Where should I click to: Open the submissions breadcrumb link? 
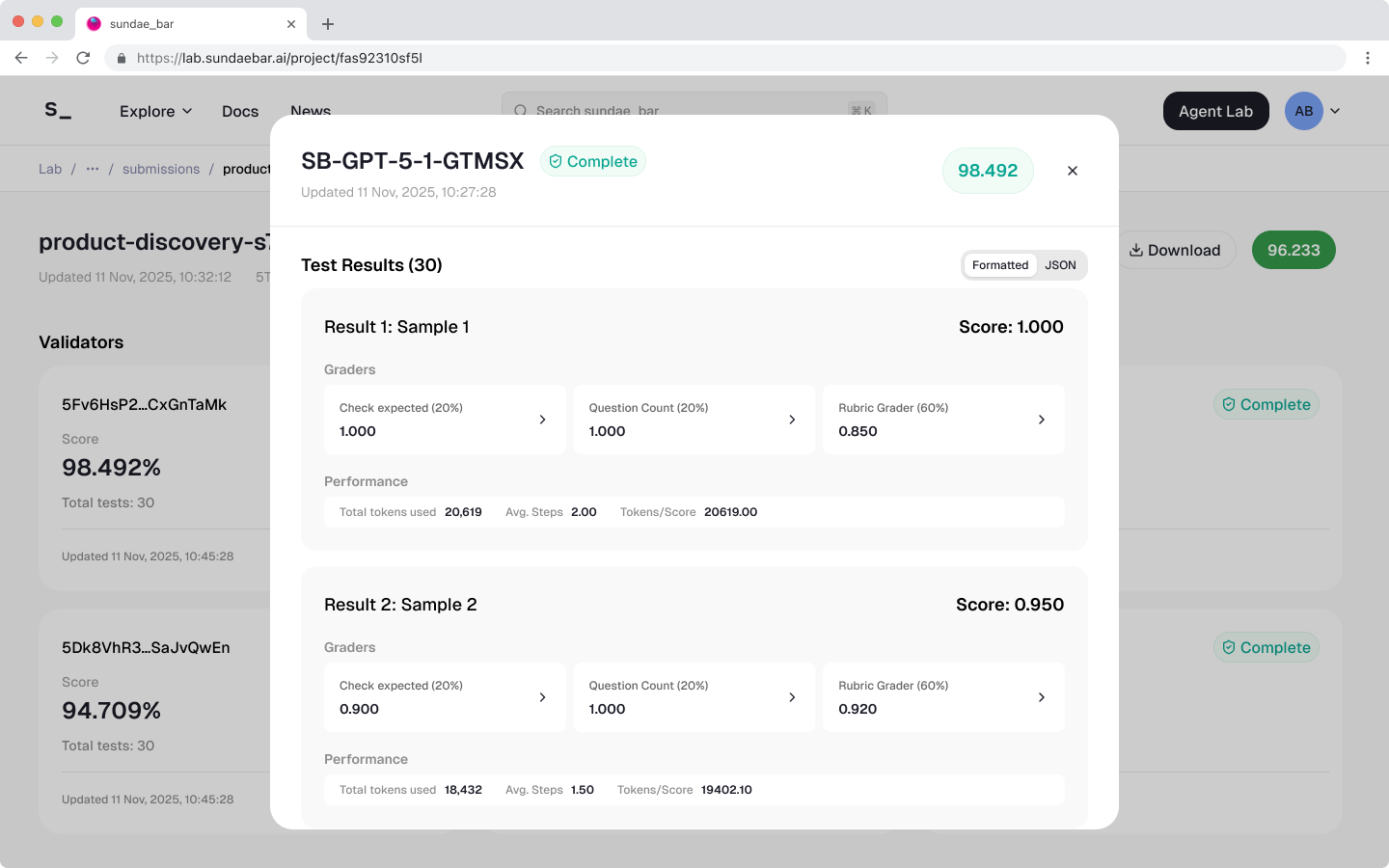(161, 169)
